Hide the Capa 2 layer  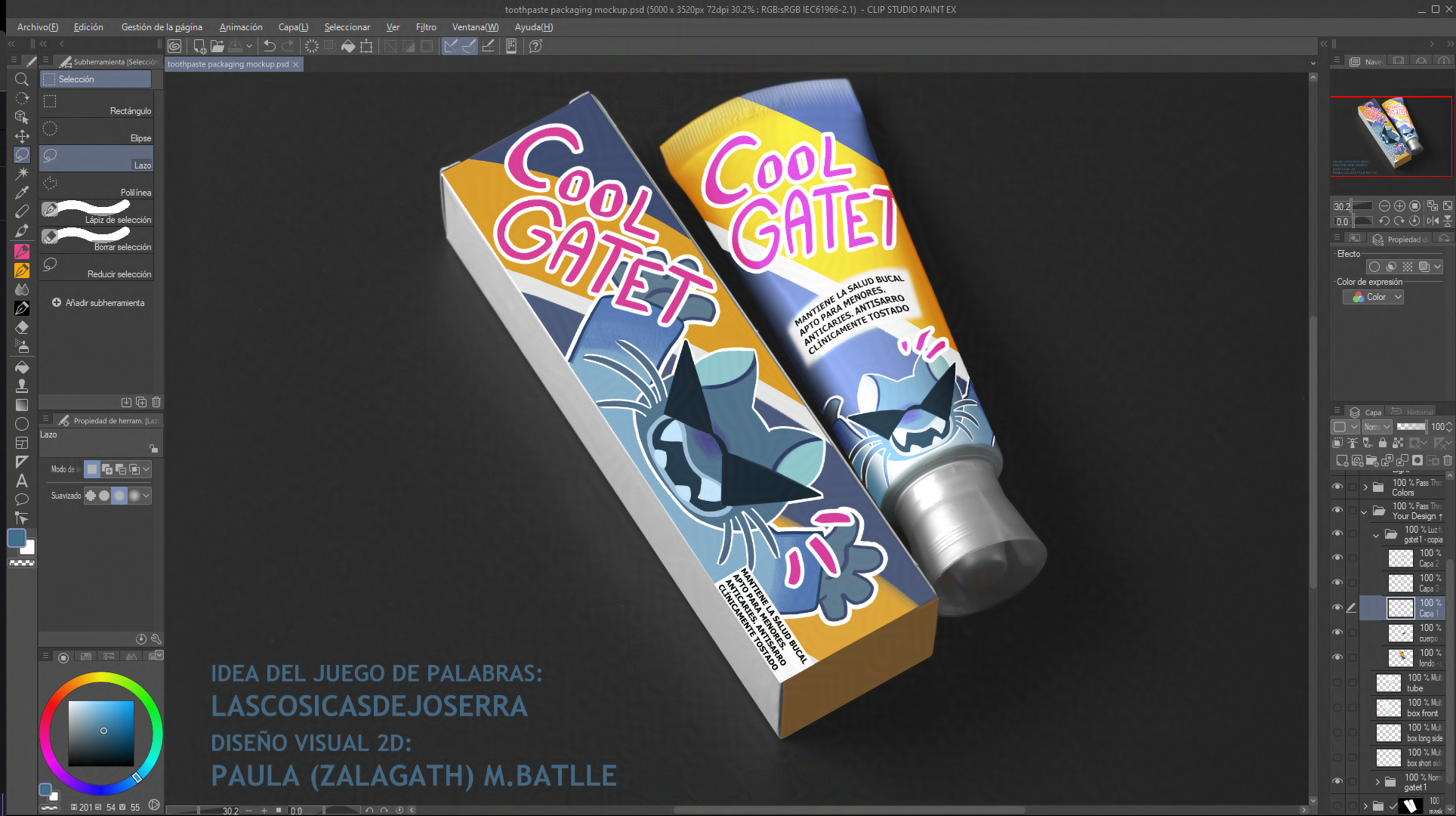point(1337,558)
